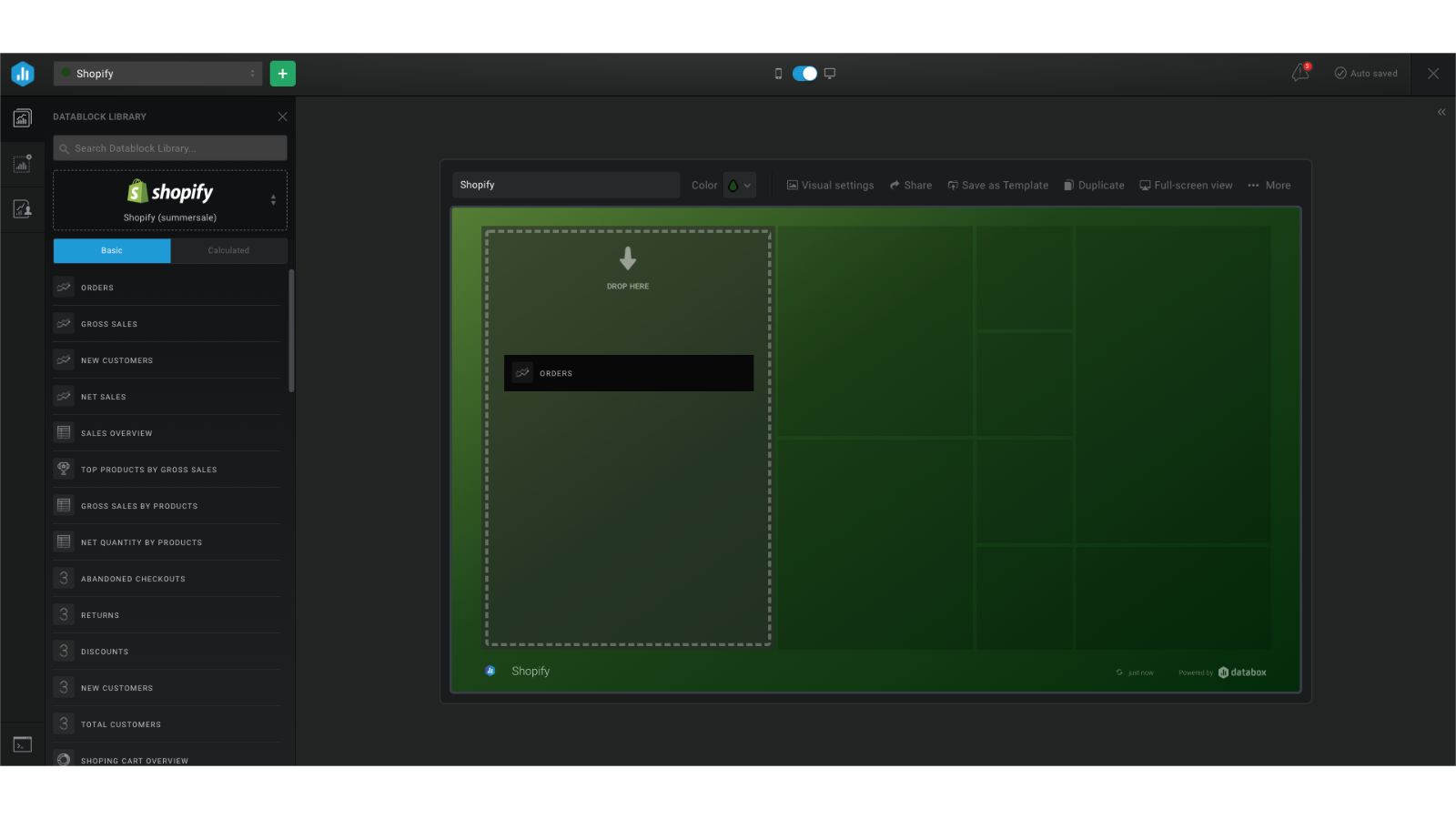Click the Search Datablock Library field

(169, 147)
